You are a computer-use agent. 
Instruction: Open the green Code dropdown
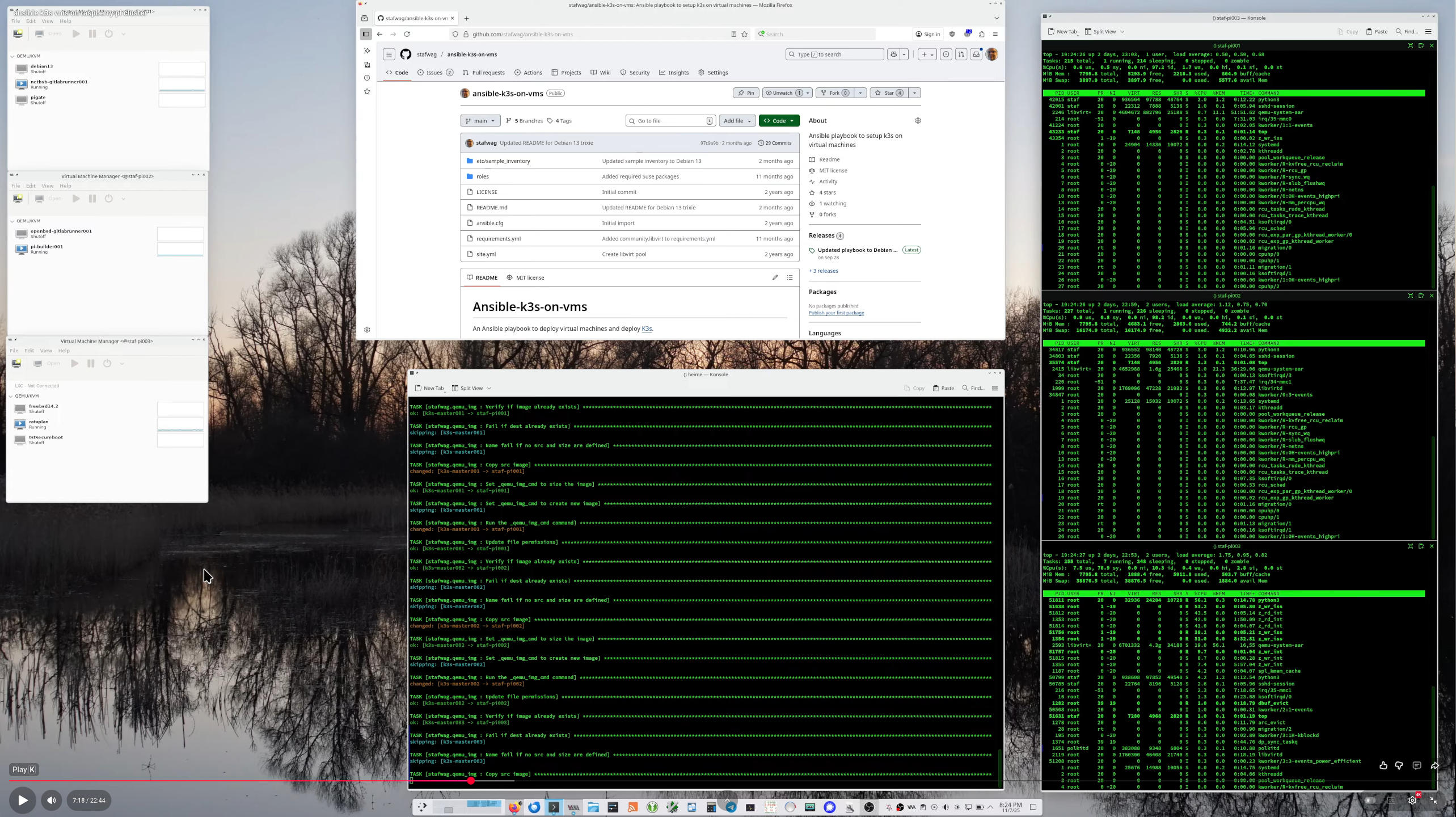tap(778, 120)
